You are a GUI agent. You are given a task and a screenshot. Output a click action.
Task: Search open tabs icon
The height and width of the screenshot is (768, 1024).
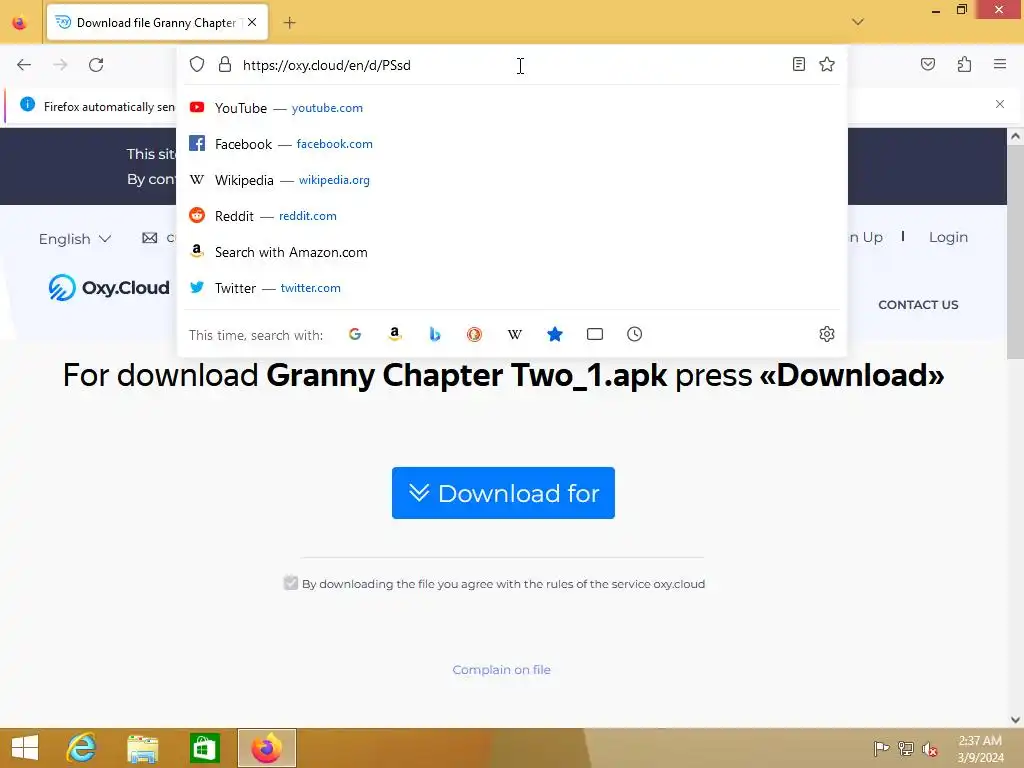tap(595, 334)
